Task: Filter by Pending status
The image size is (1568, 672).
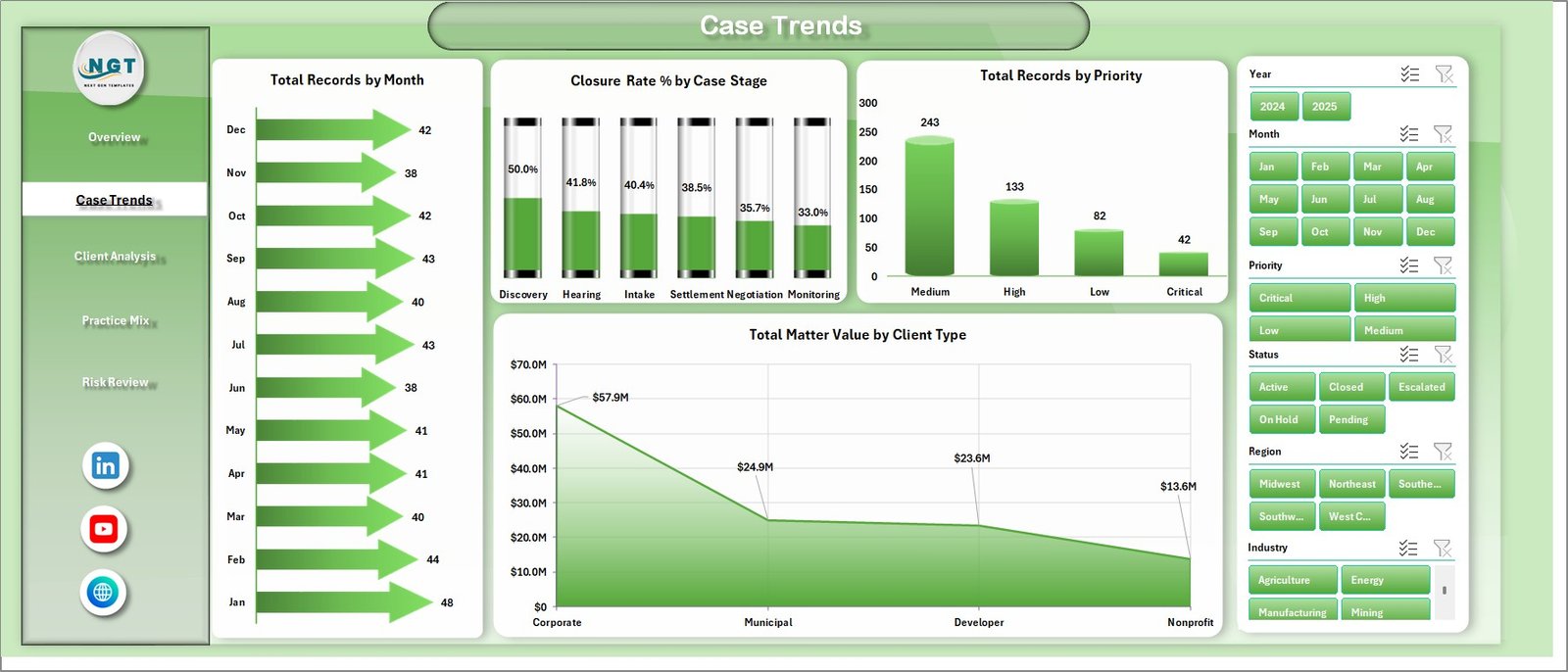Action: coord(1352,419)
